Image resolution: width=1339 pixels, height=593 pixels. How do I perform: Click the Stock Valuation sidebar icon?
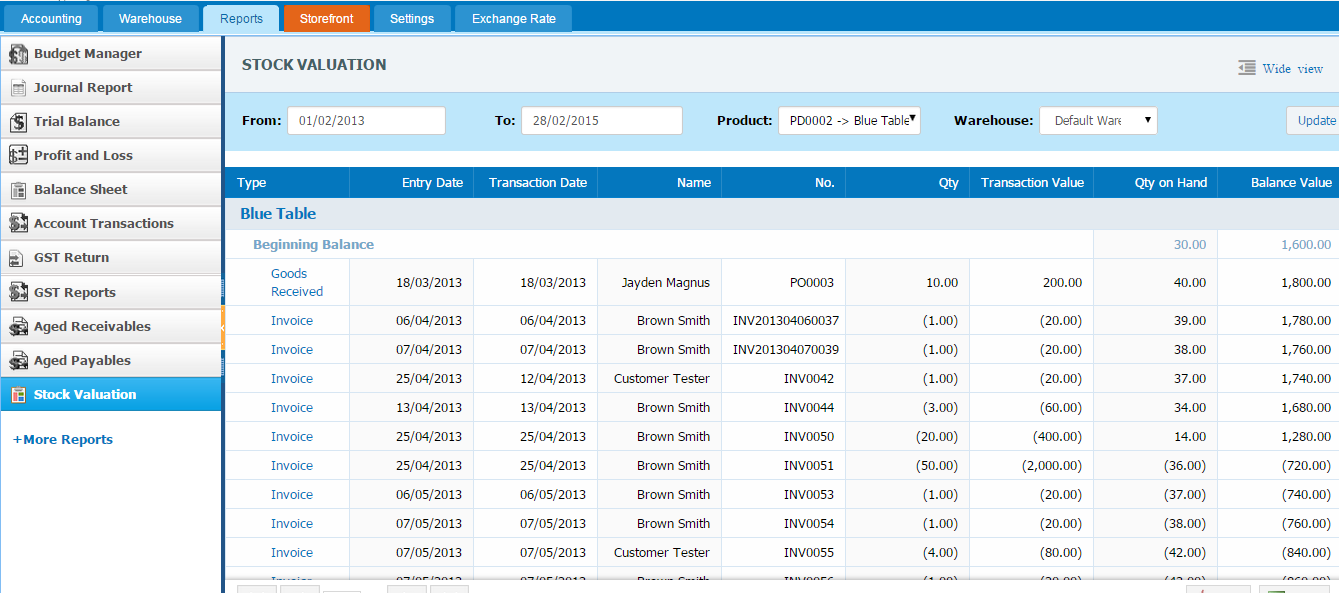(x=18, y=395)
